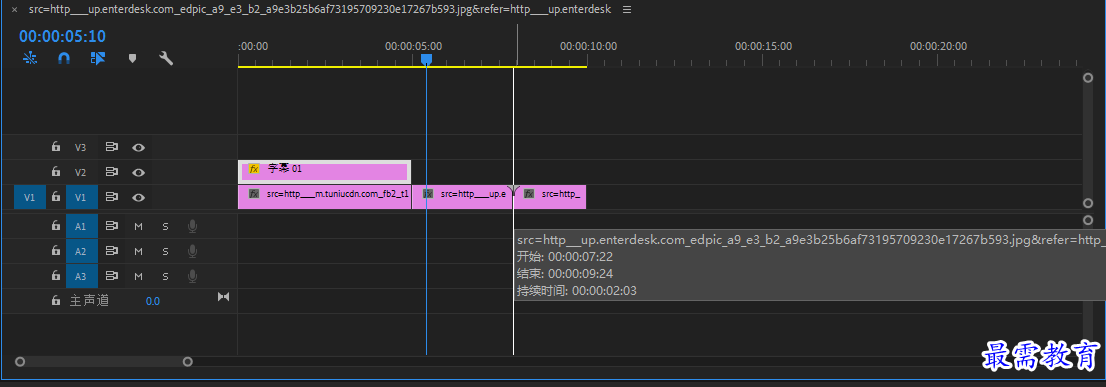Click the ruler at 00:00:10:00
The height and width of the screenshot is (387, 1106).
[588, 47]
